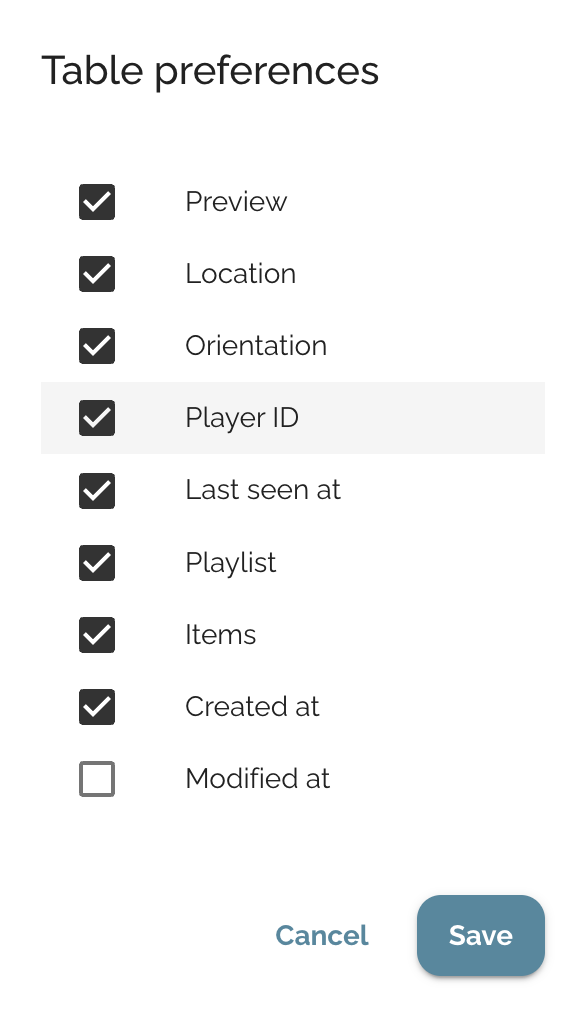This screenshot has height=1012, width=578.
Task: Click the Last seen at label
Action: pyautogui.click(x=263, y=490)
